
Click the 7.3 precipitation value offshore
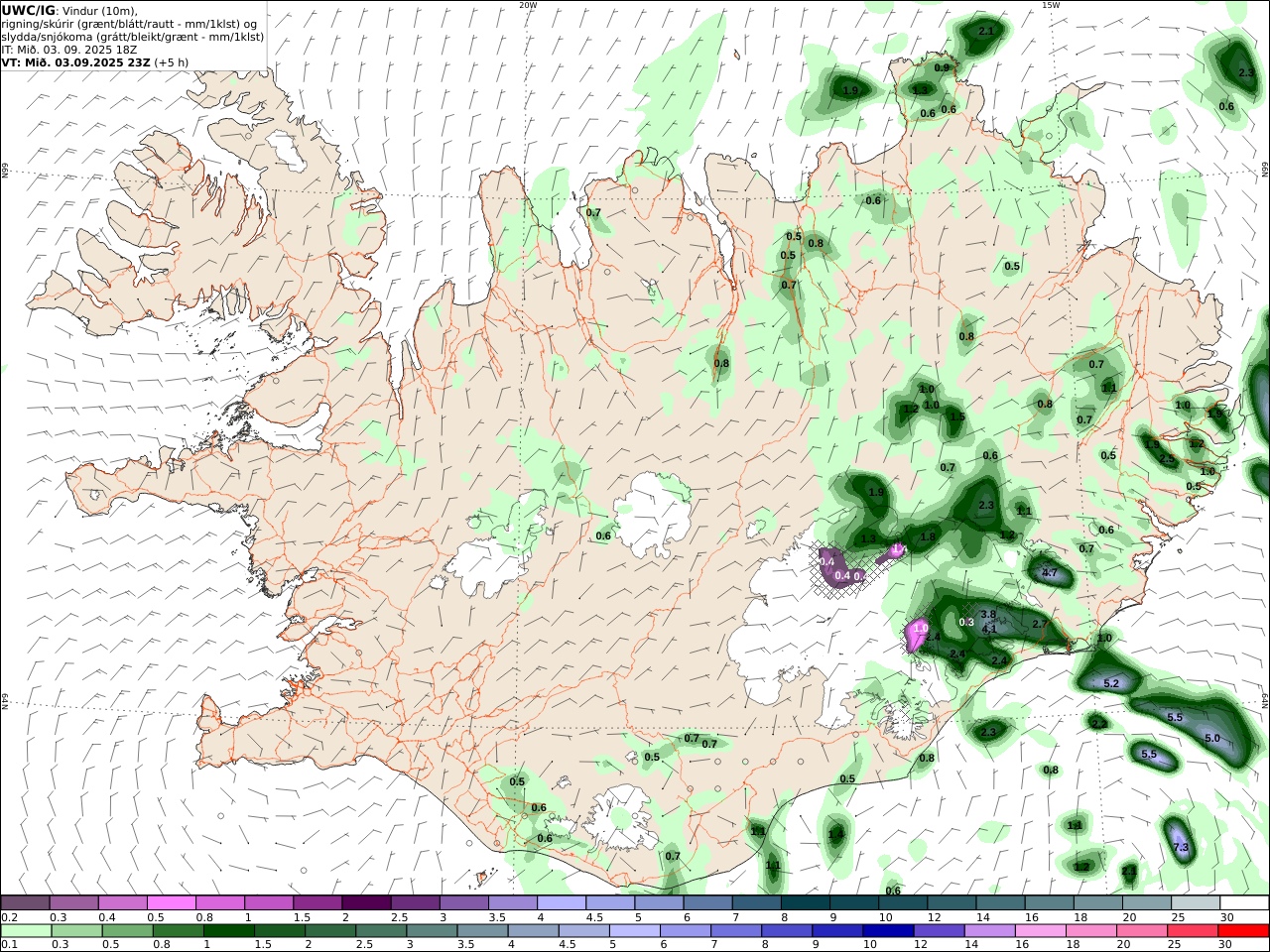pos(1181,847)
